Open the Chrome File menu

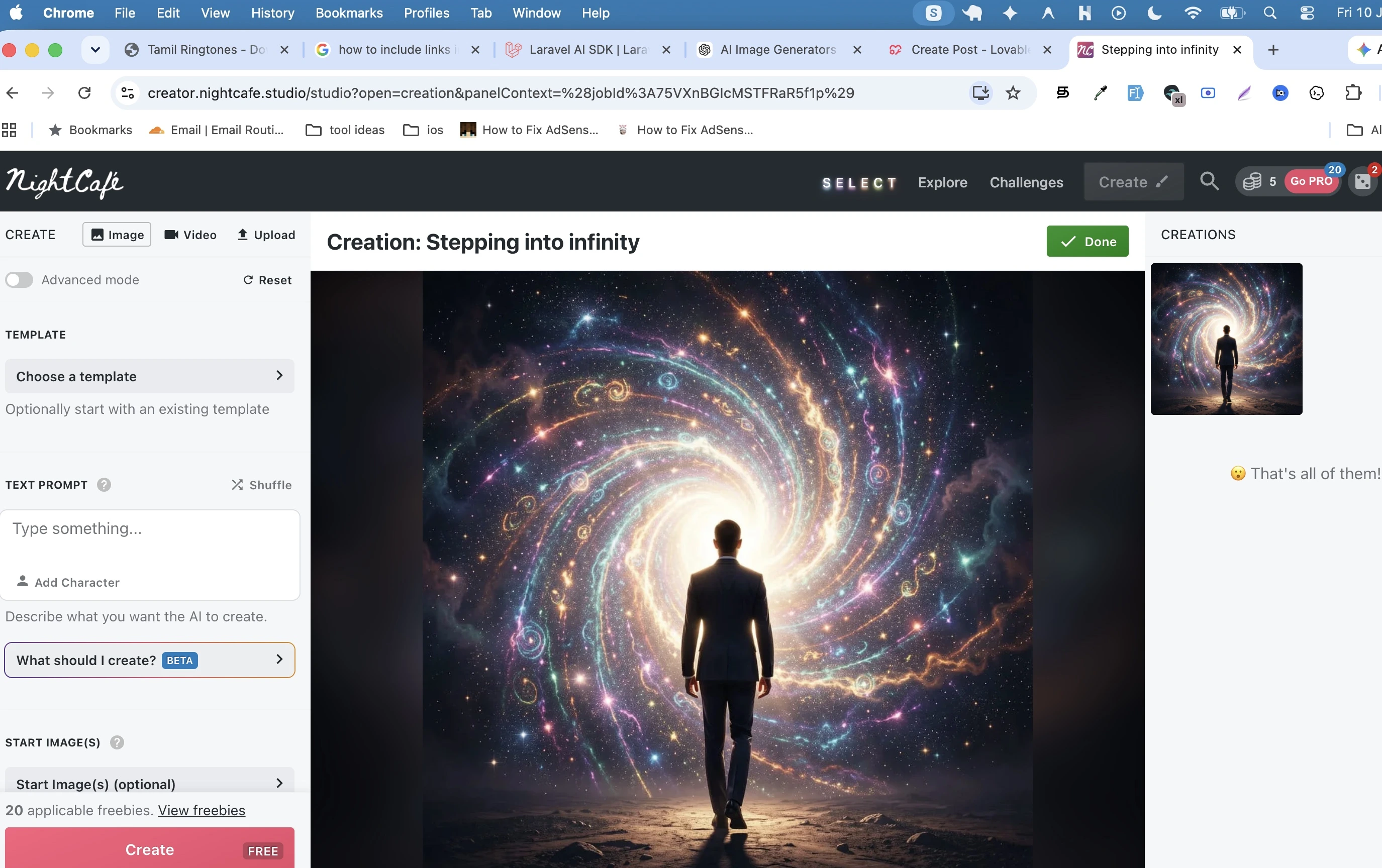(125, 13)
